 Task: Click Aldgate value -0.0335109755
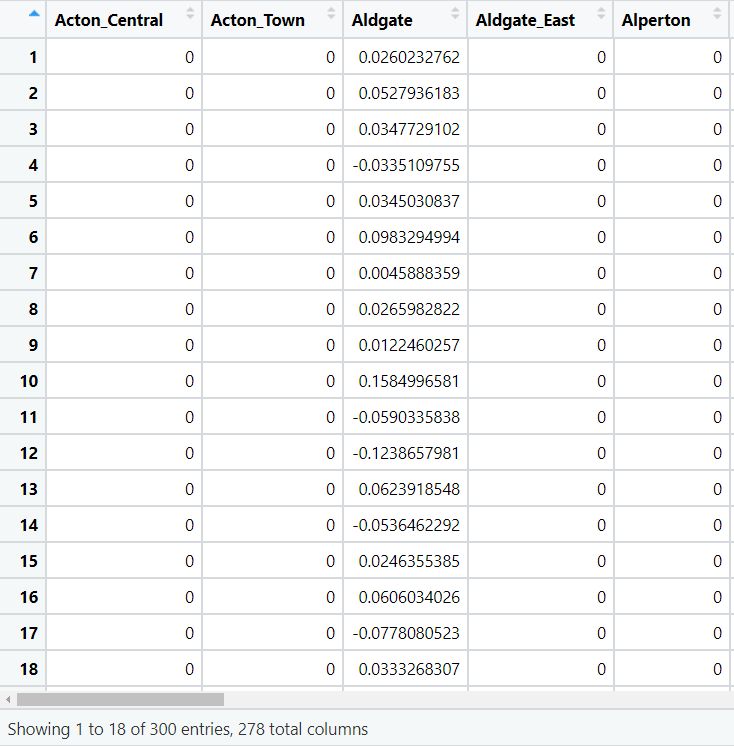pos(406,165)
